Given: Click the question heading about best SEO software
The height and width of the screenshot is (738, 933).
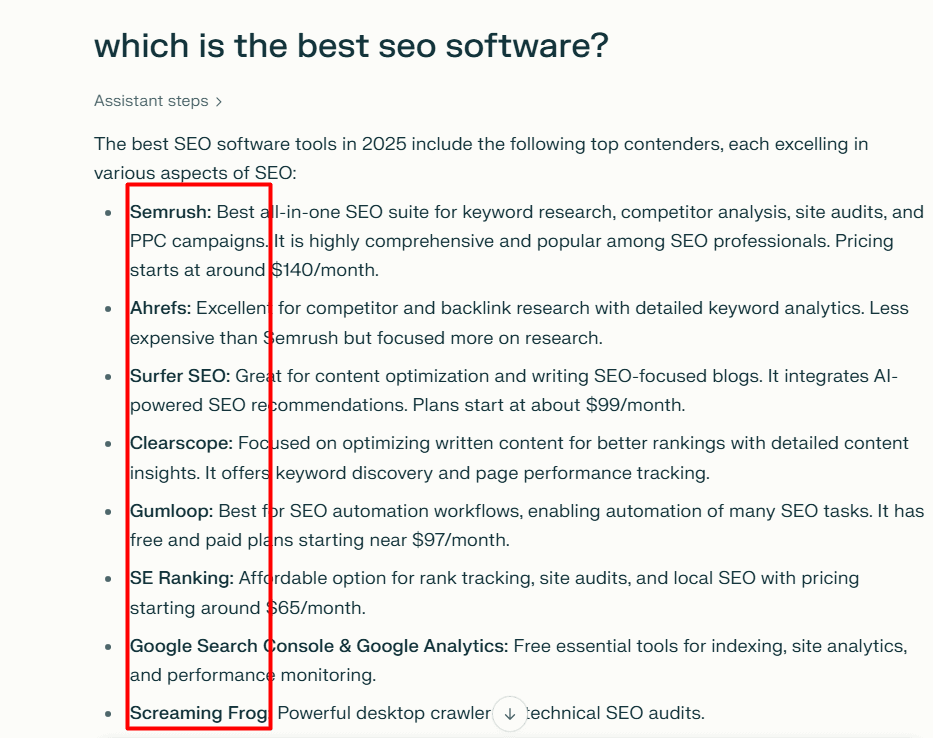Looking at the screenshot, I should [x=351, y=45].
